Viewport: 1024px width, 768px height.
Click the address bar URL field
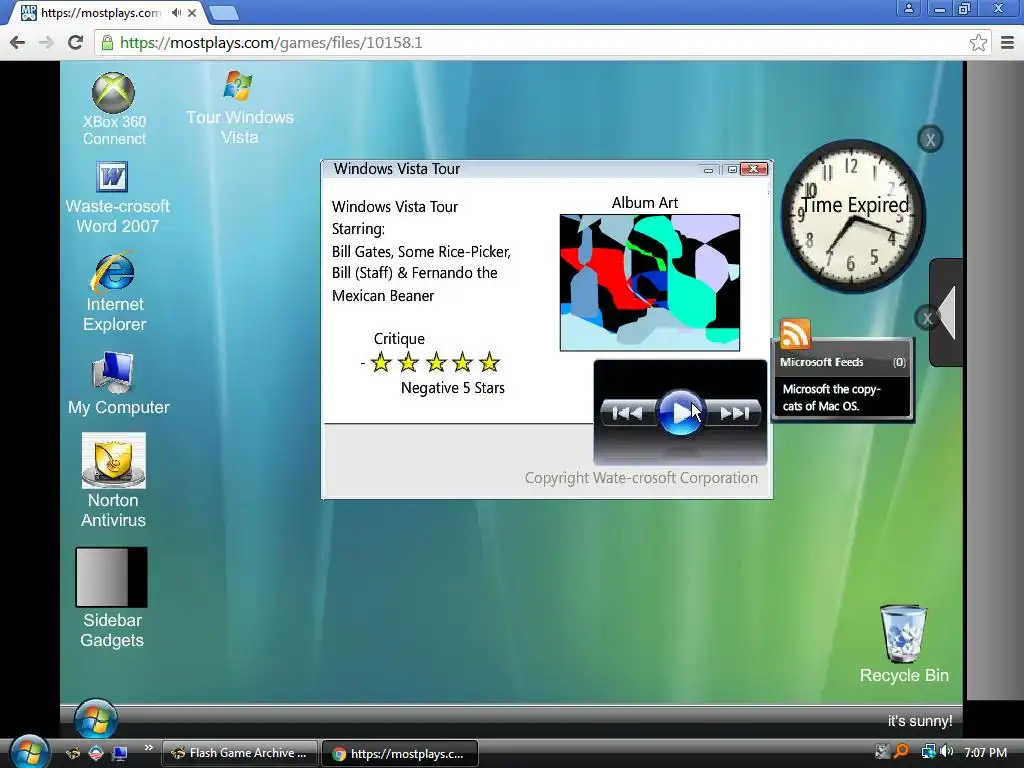tap(543, 43)
